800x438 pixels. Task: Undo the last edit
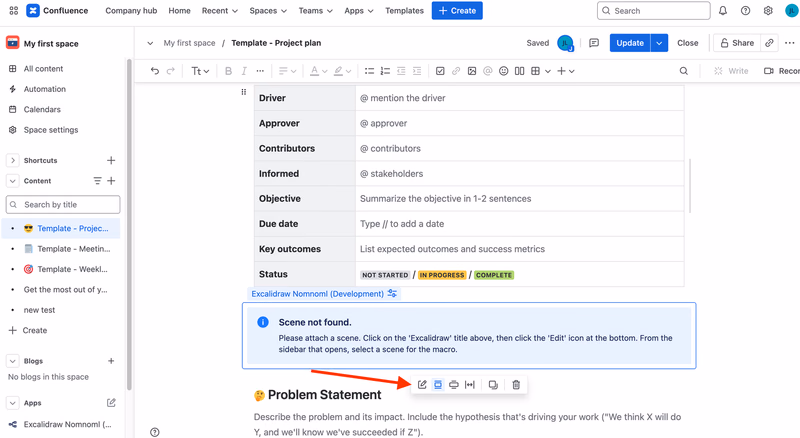155,71
